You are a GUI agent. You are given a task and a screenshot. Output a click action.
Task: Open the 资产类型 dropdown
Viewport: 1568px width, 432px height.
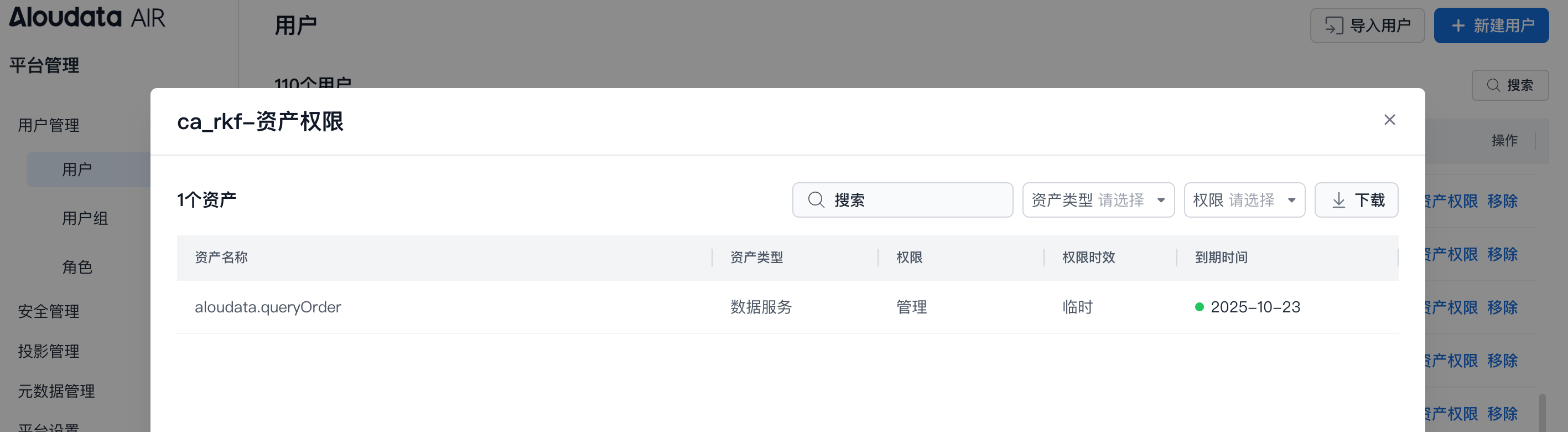(x=1098, y=200)
